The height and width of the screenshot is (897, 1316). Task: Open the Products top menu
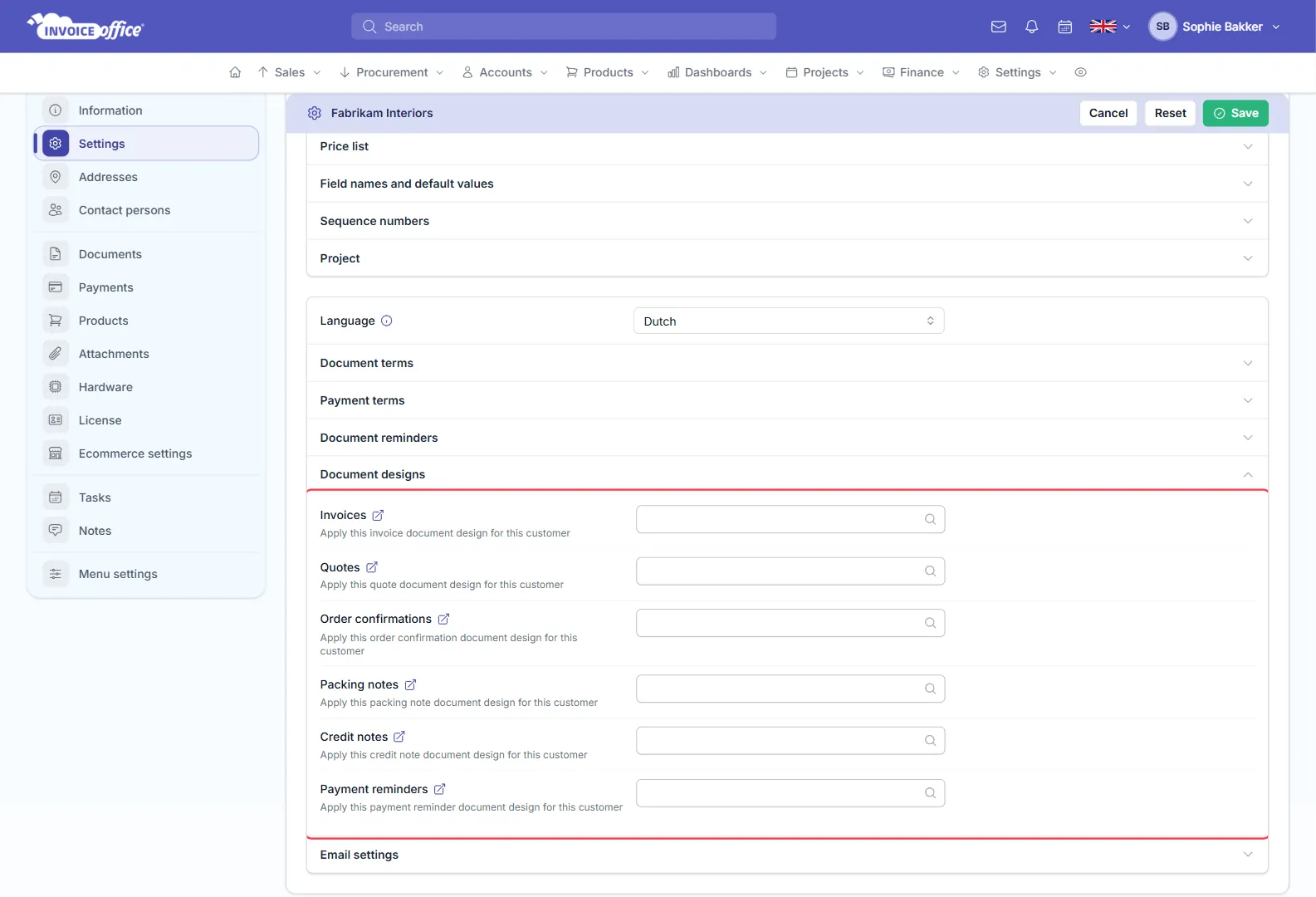tap(607, 72)
